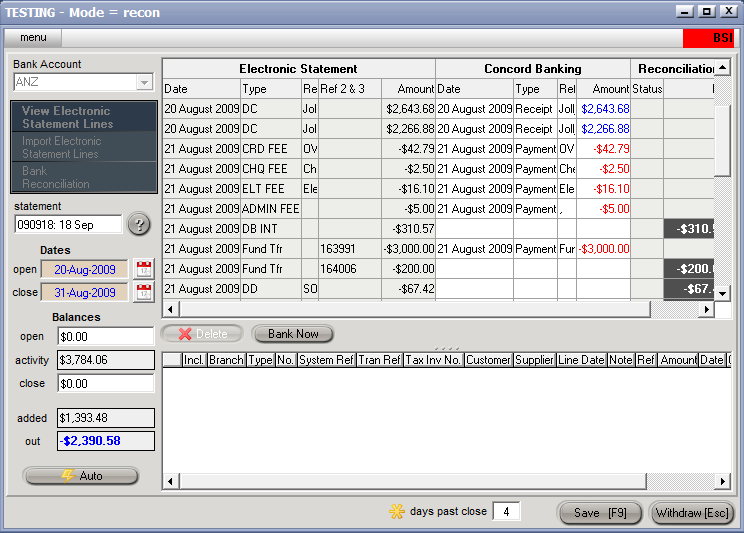
Task: Click the Branch column header
Action: point(226,360)
